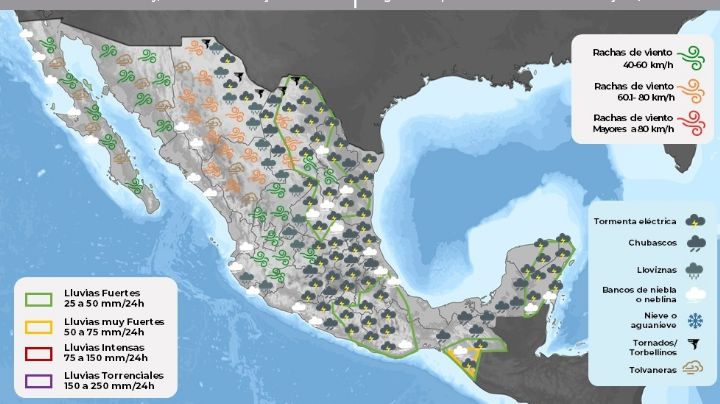
Task: Click the orange wind gust legend icon
Action: click(x=692, y=91)
